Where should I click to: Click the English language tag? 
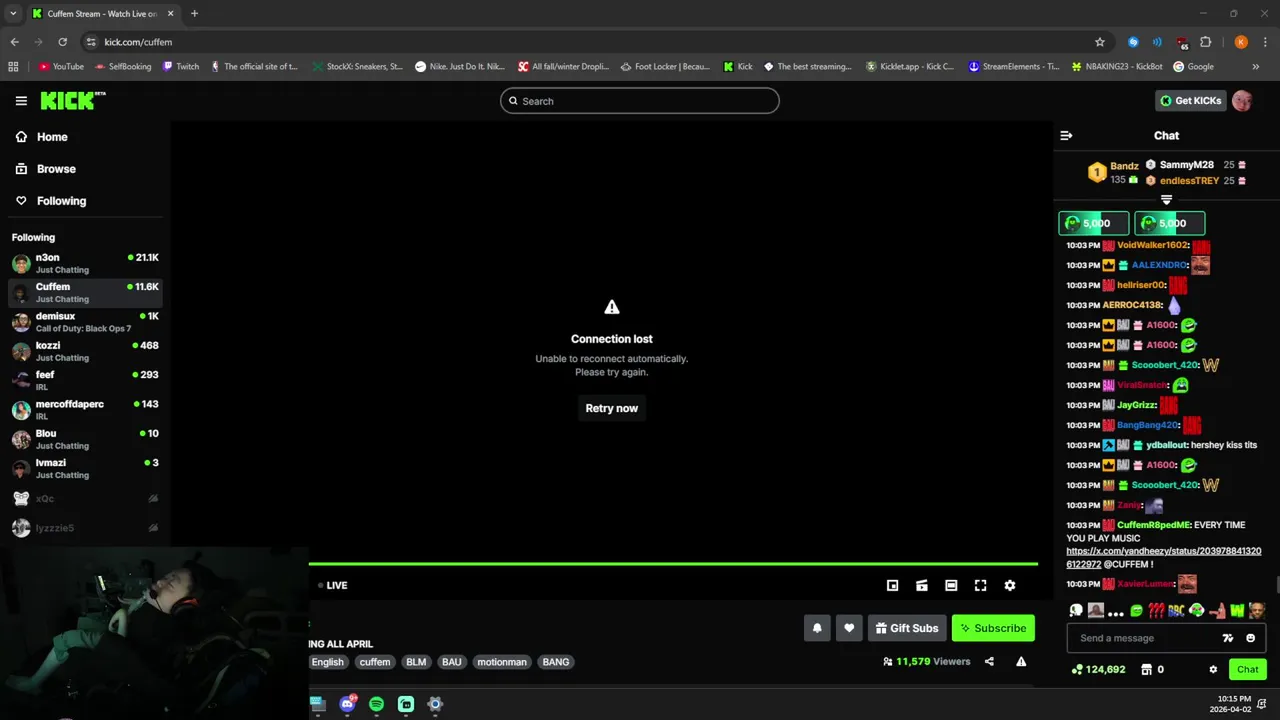click(x=327, y=662)
